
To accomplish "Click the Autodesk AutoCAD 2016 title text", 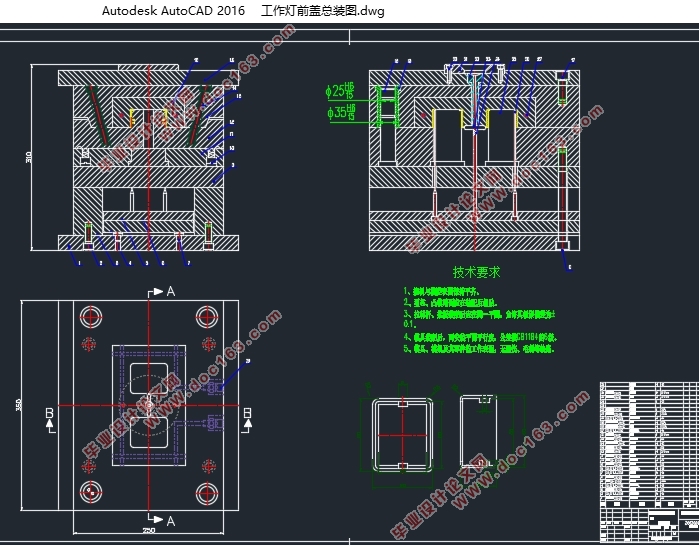I will point(173,11).
